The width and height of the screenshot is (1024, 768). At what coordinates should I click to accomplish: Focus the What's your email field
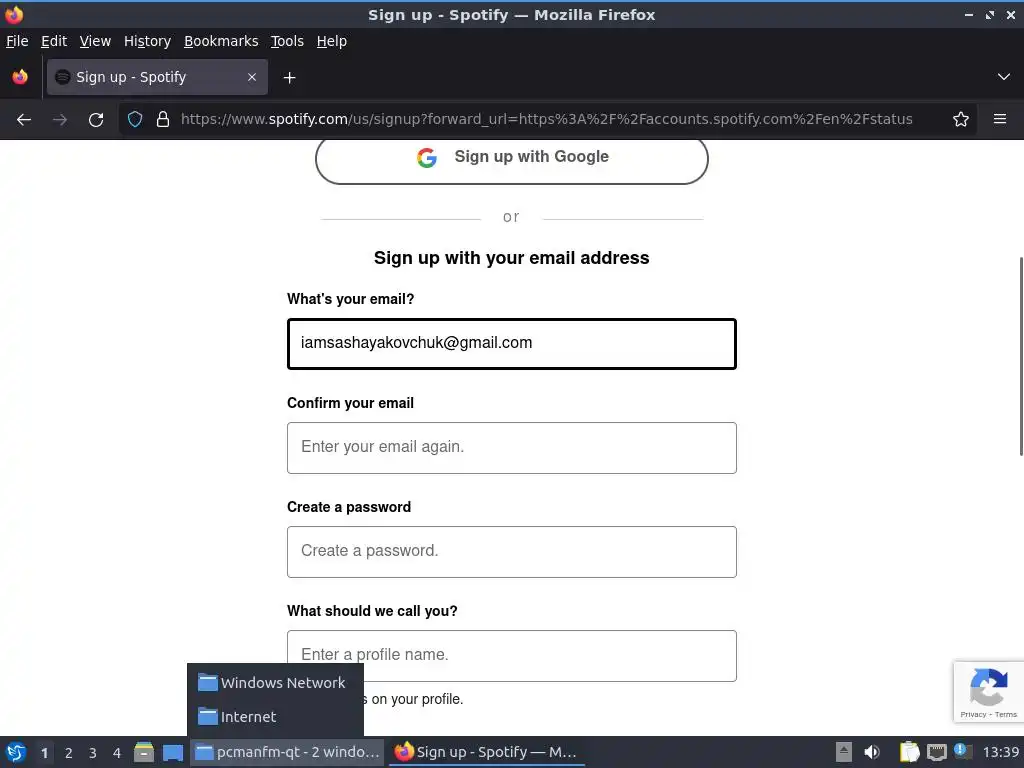511,344
